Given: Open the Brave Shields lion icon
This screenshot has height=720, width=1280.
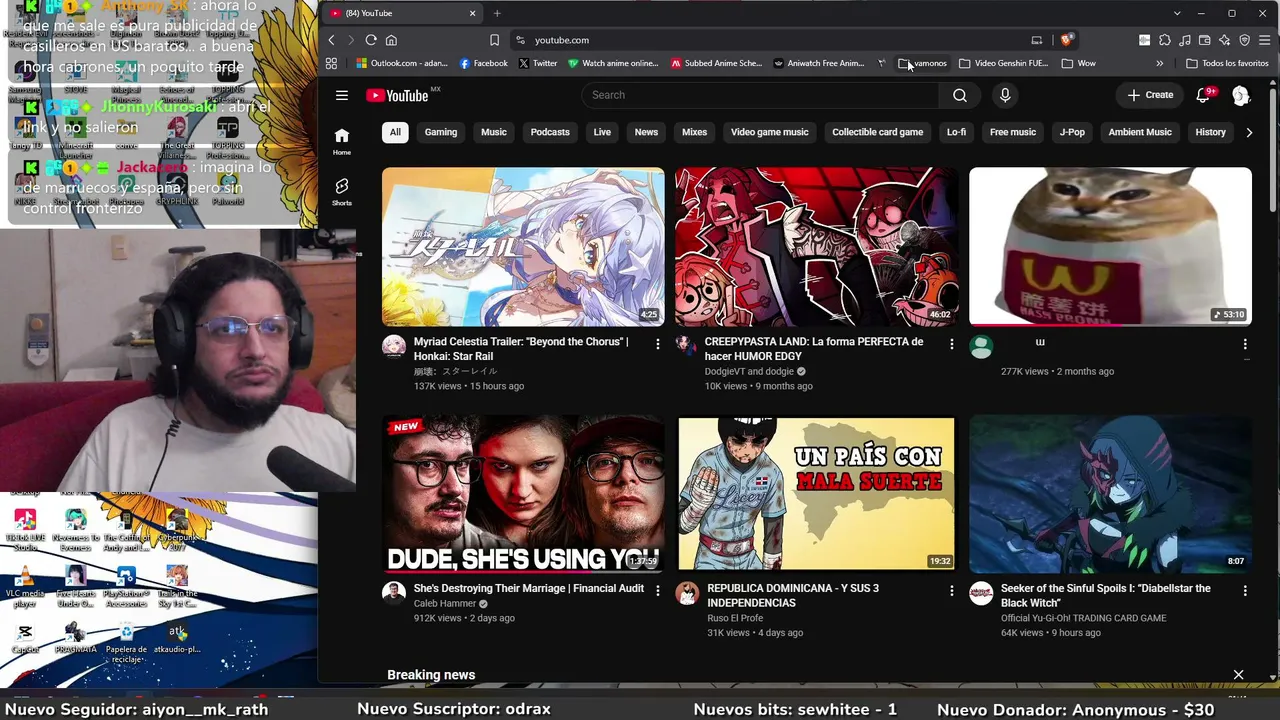Looking at the screenshot, I should click(x=1066, y=40).
